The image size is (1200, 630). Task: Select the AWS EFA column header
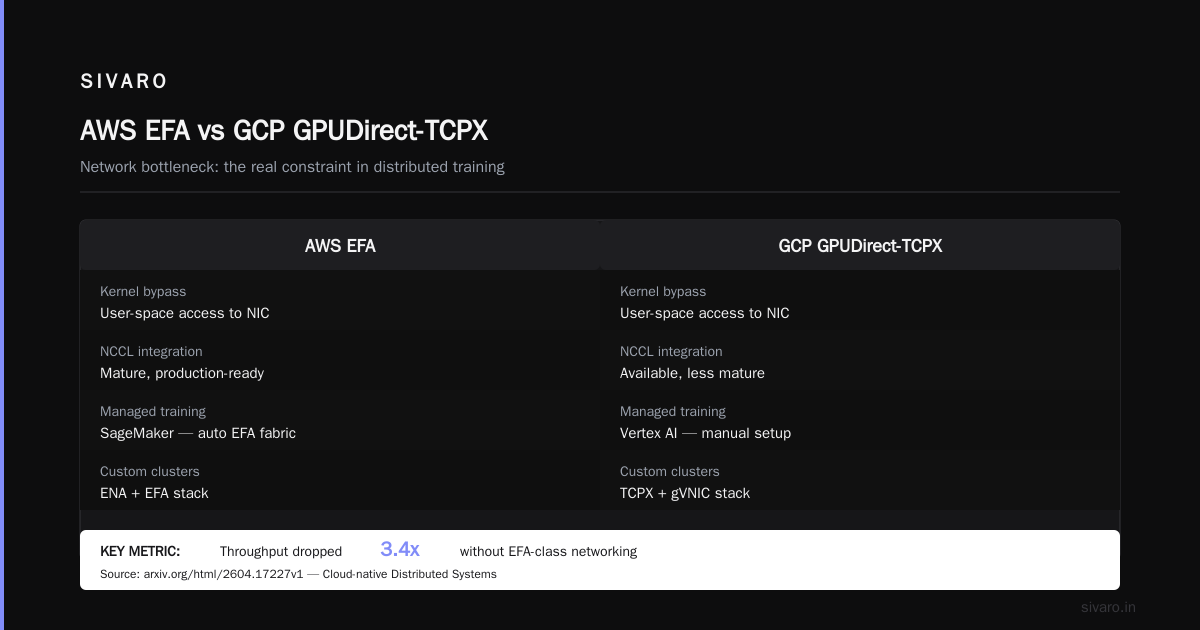click(x=340, y=245)
